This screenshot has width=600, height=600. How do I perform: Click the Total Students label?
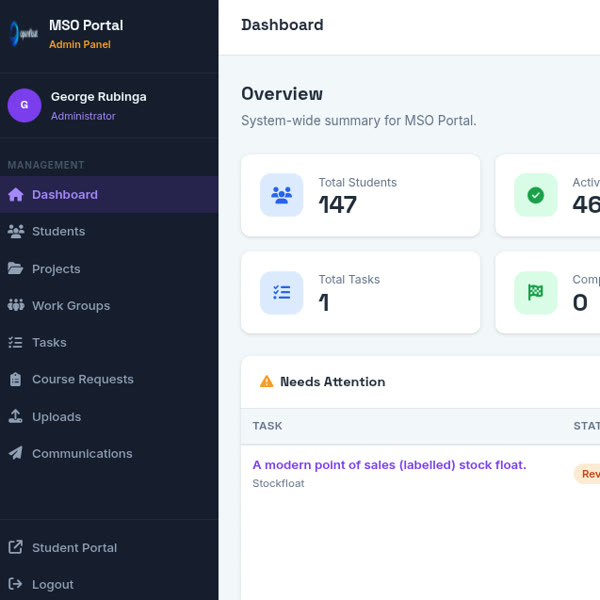(x=358, y=183)
